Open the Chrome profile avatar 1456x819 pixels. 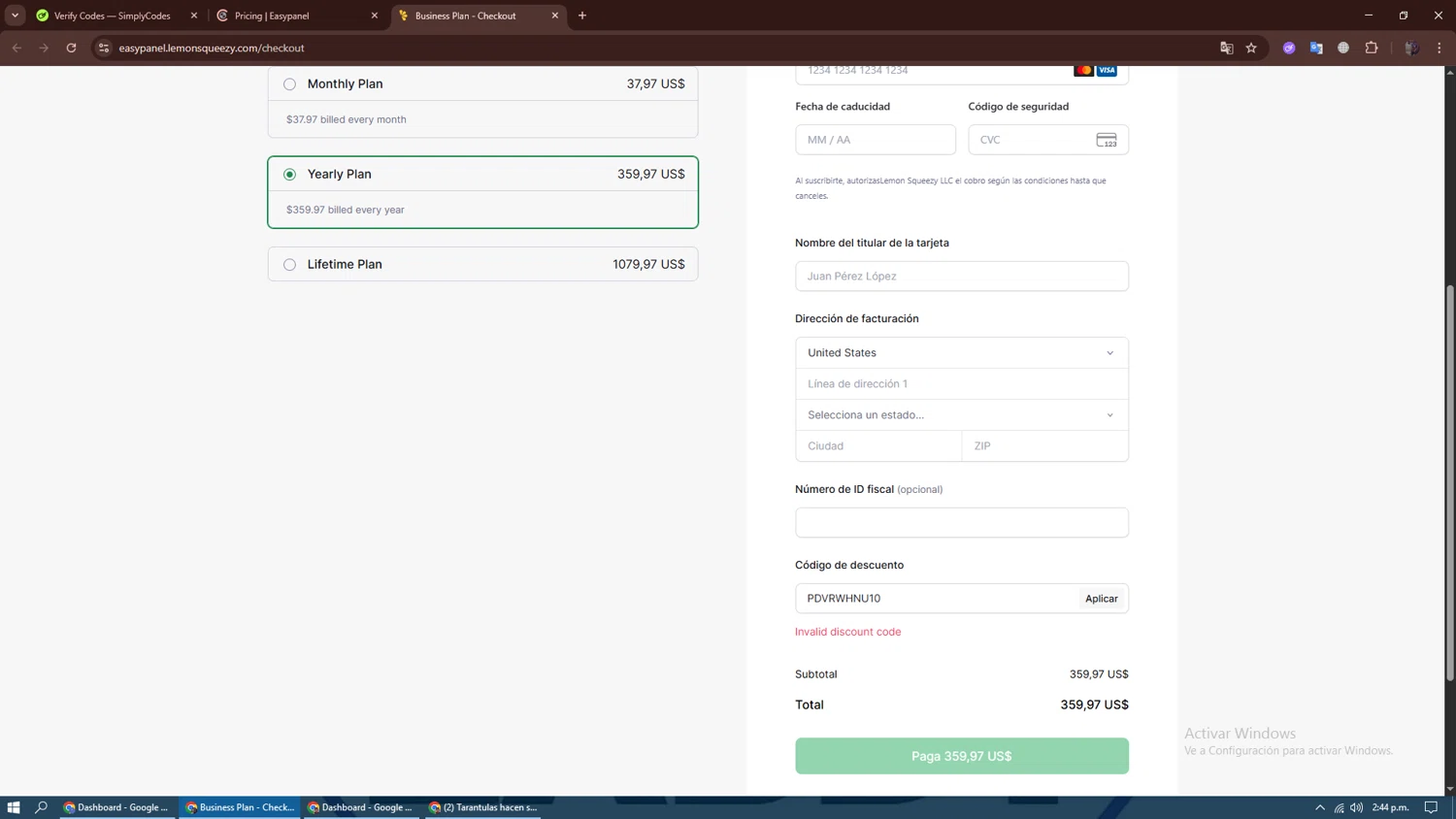pyautogui.click(x=1411, y=48)
